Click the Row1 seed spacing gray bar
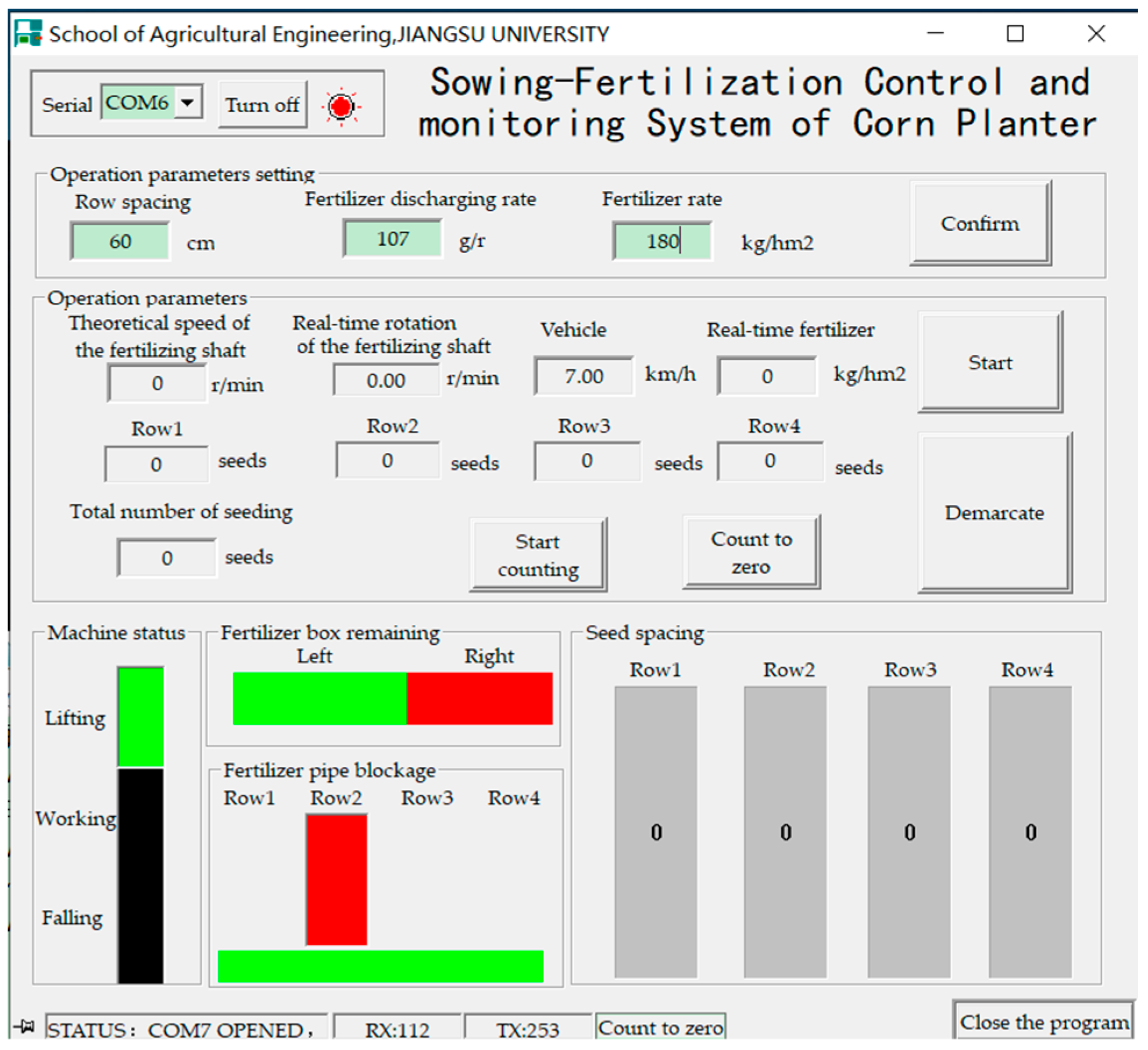 pos(656,831)
